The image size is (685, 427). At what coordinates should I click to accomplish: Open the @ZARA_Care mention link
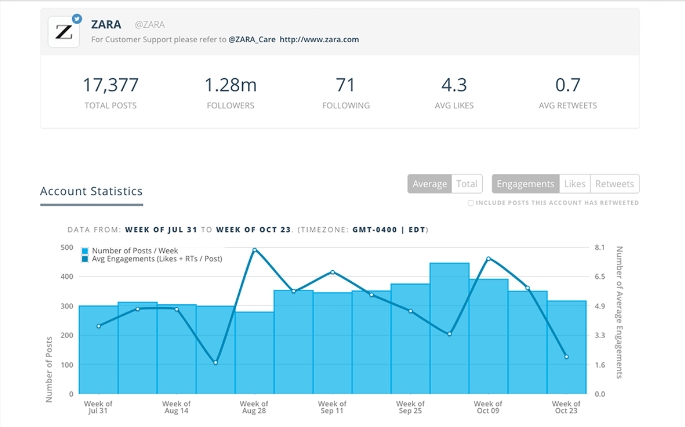pos(252,39)
